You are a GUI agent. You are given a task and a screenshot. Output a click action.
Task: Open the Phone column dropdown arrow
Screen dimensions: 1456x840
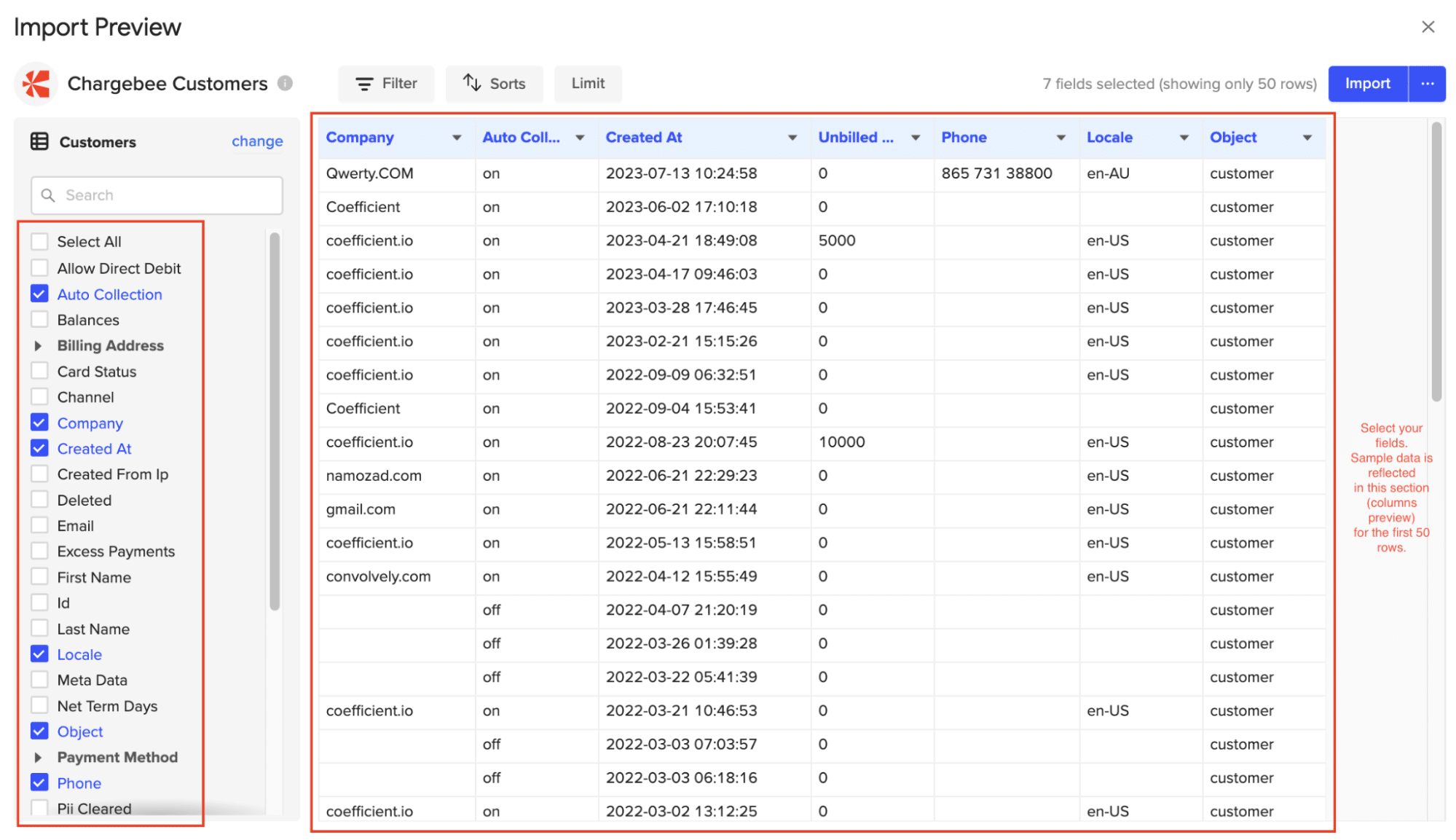point(1061,138)
